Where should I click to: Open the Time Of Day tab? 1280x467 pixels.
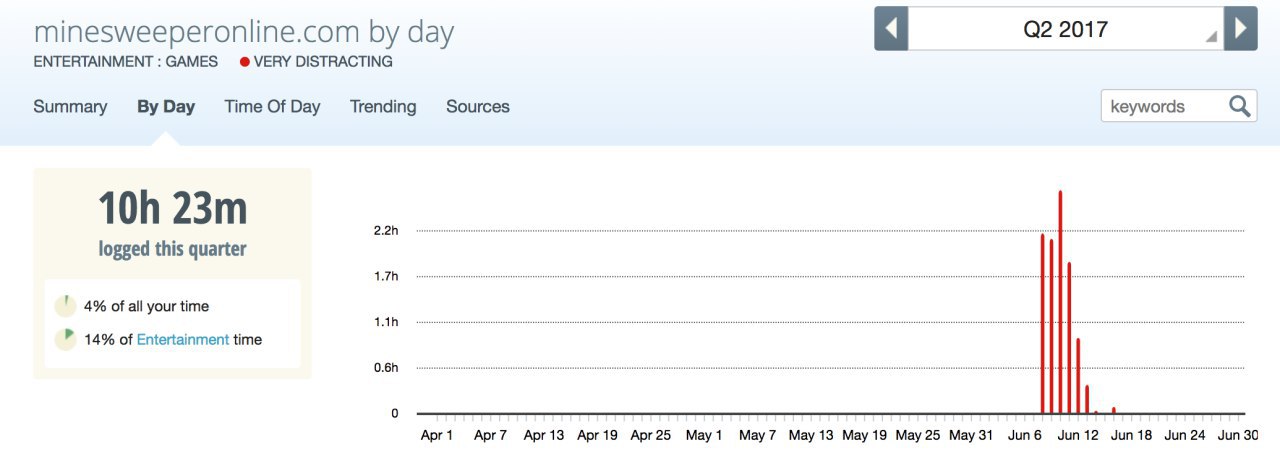click(x=272, y=106)
